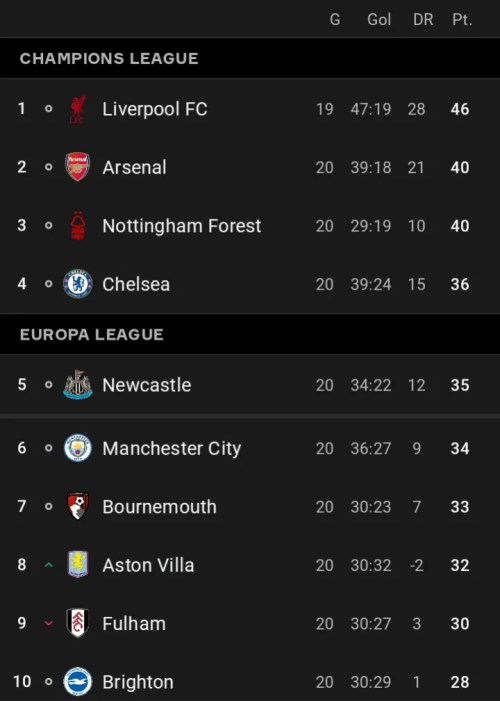500x701 pixels.
Task: Select the DR column header
Action: coord(423,19)
